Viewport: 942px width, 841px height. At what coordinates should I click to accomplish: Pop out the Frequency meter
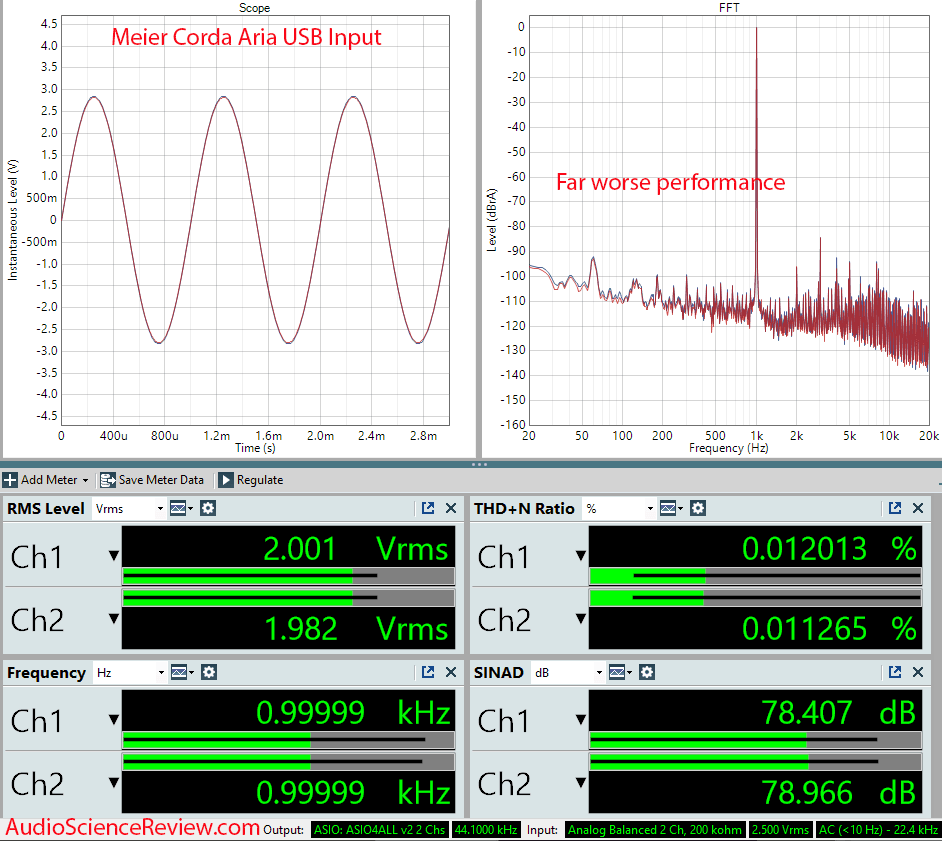428,672
